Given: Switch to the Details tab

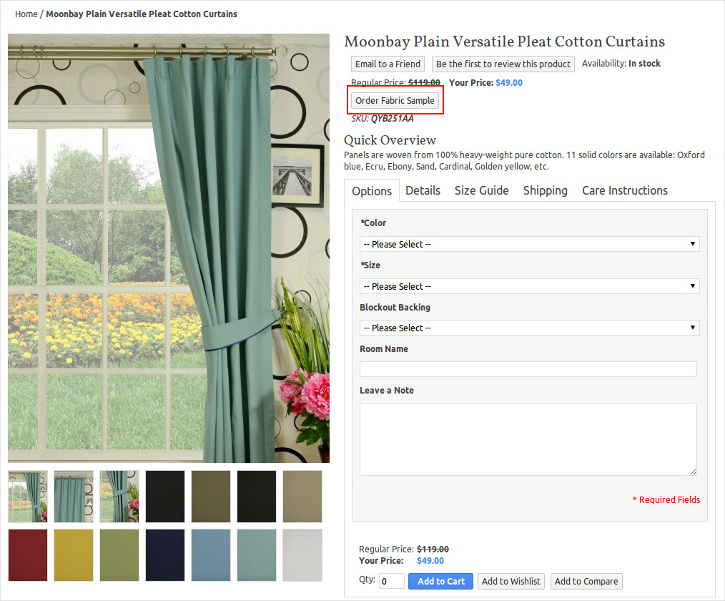Looking at the screenshot, I should pyautogui.click(x=423, y=190).
